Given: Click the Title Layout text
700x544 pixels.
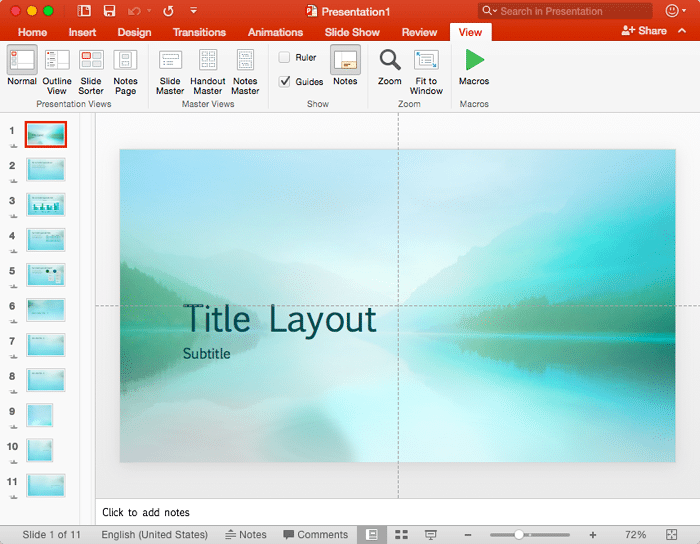Looking at the screenshot, I should [x=280, y=319].
